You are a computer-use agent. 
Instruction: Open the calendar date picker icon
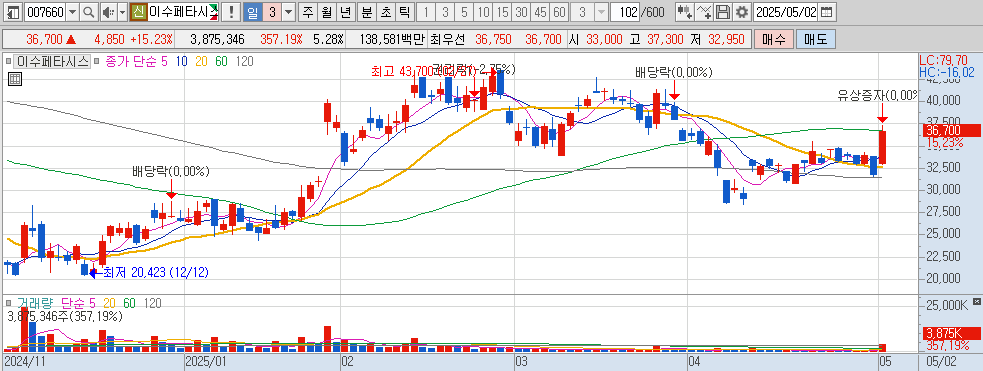(827, 12)
